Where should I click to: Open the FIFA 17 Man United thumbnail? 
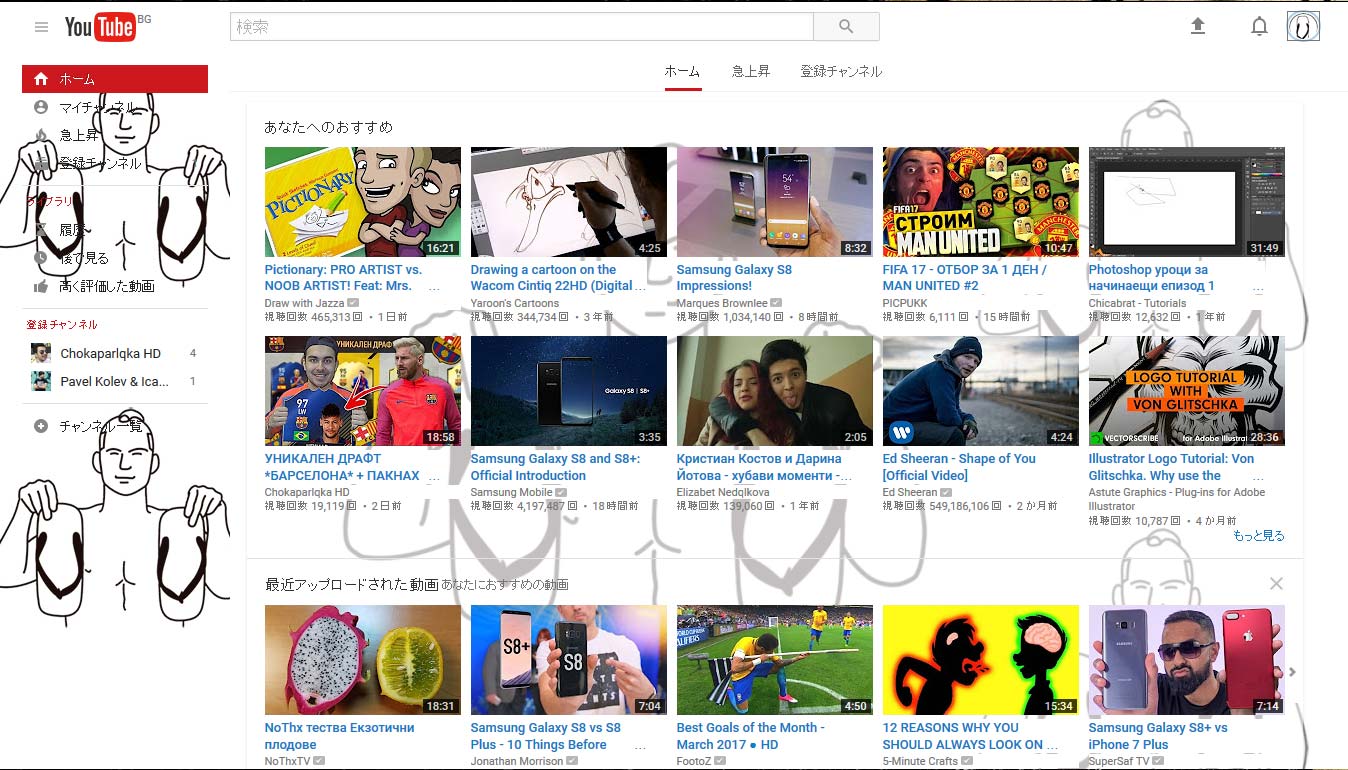click(981, 202)
